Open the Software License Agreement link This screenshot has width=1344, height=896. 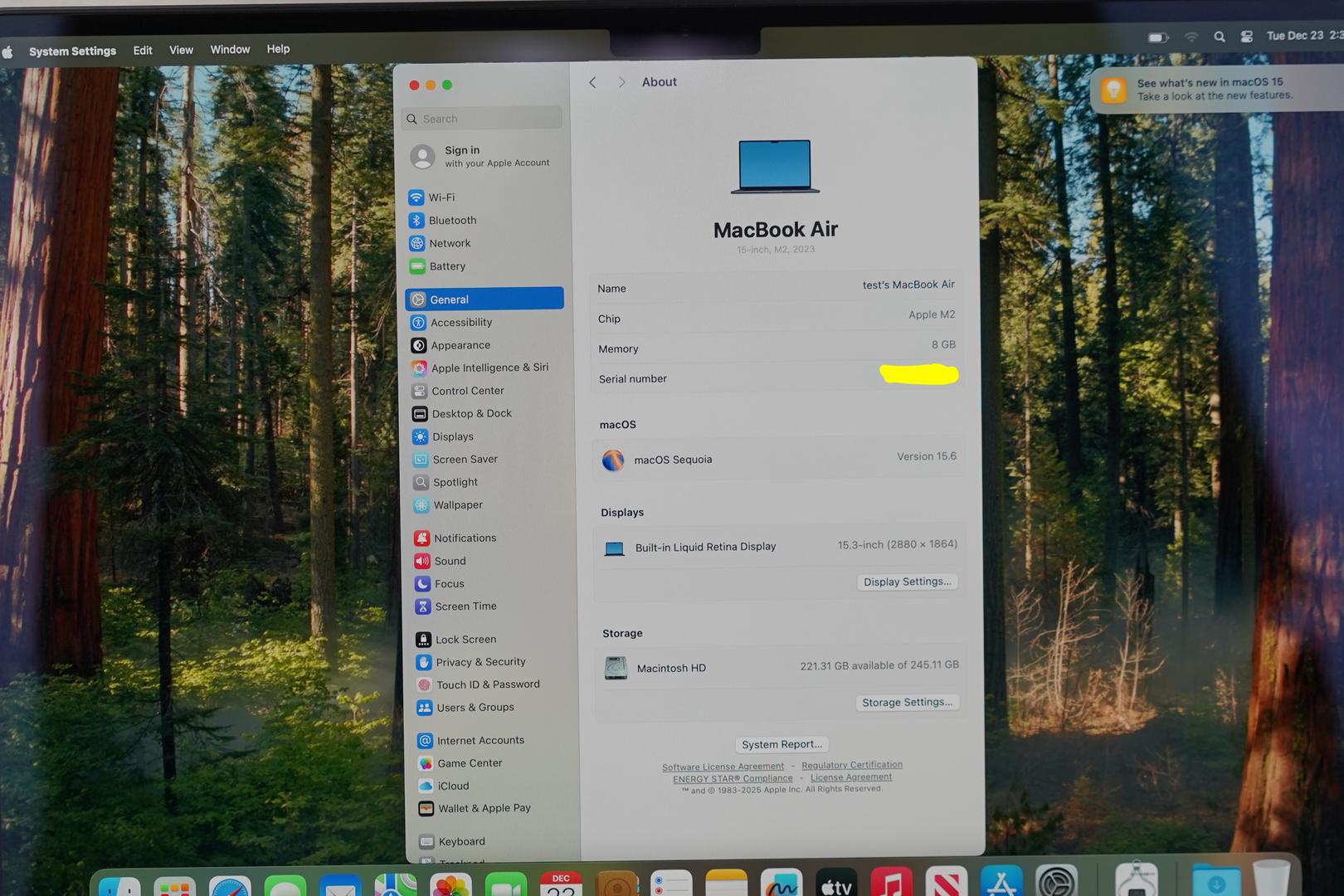(x=723, y=767)
